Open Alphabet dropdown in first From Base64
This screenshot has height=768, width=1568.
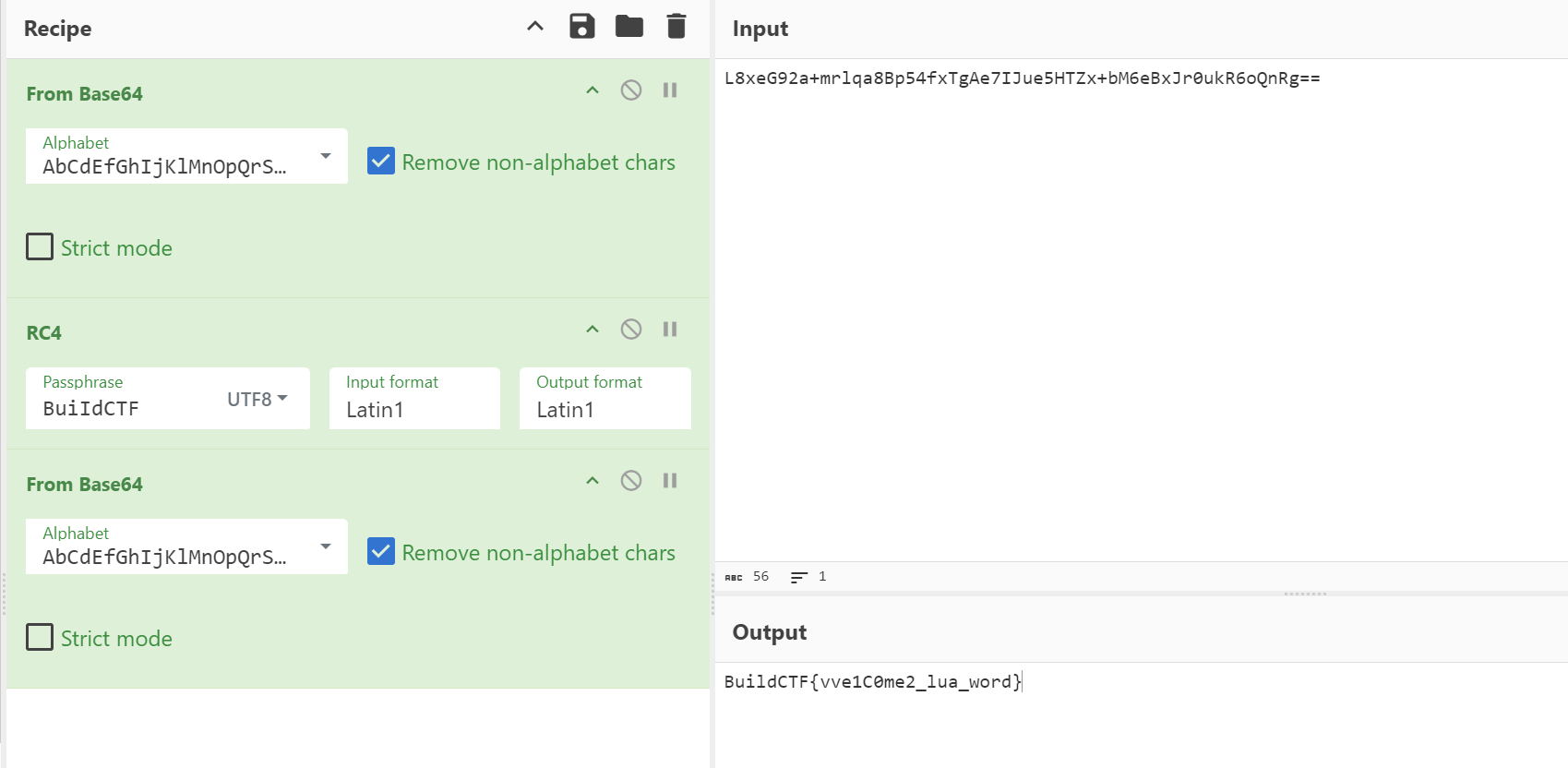point(325,157)
